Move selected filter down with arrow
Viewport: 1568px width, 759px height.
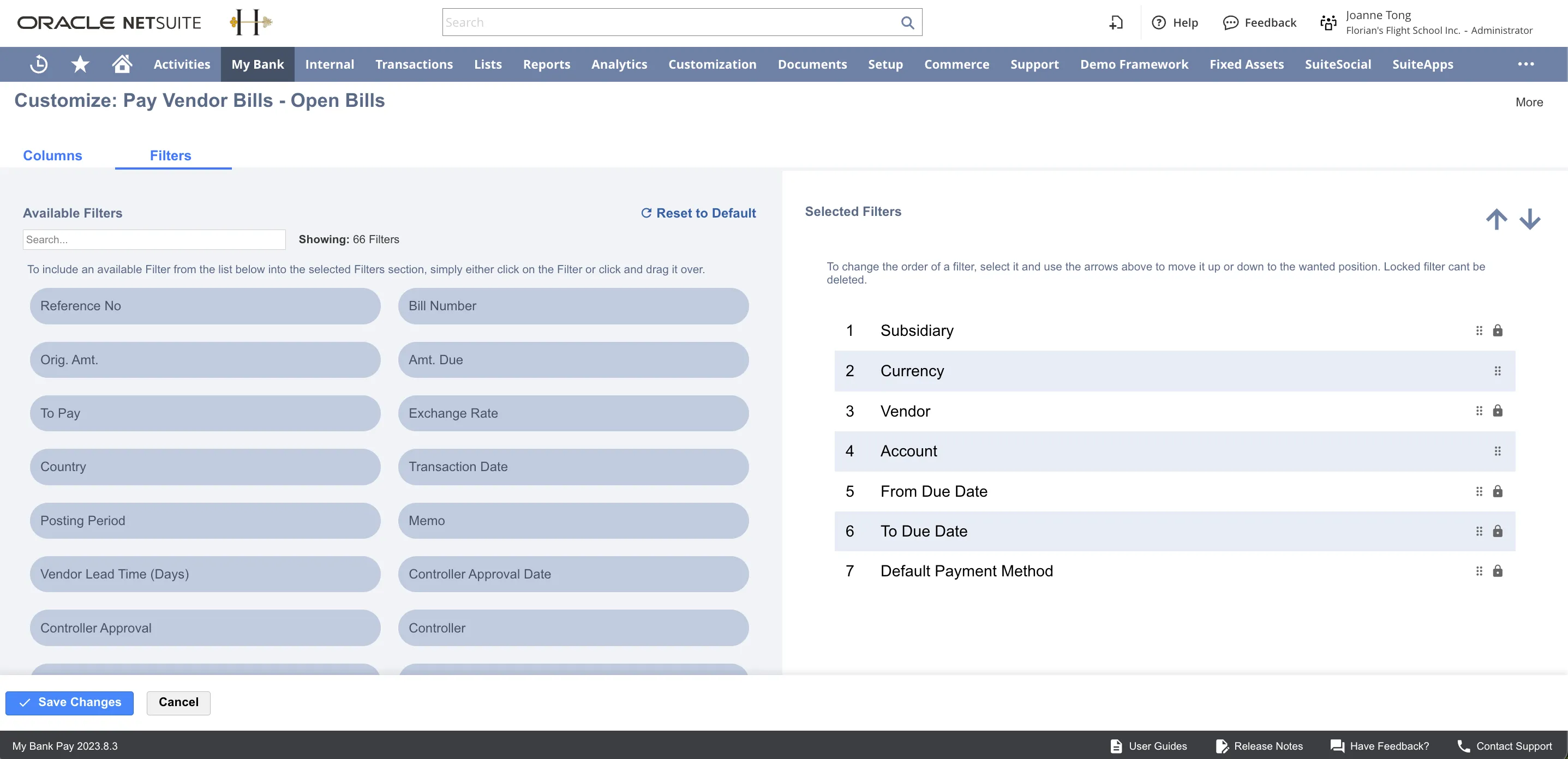pos(1529,219)
